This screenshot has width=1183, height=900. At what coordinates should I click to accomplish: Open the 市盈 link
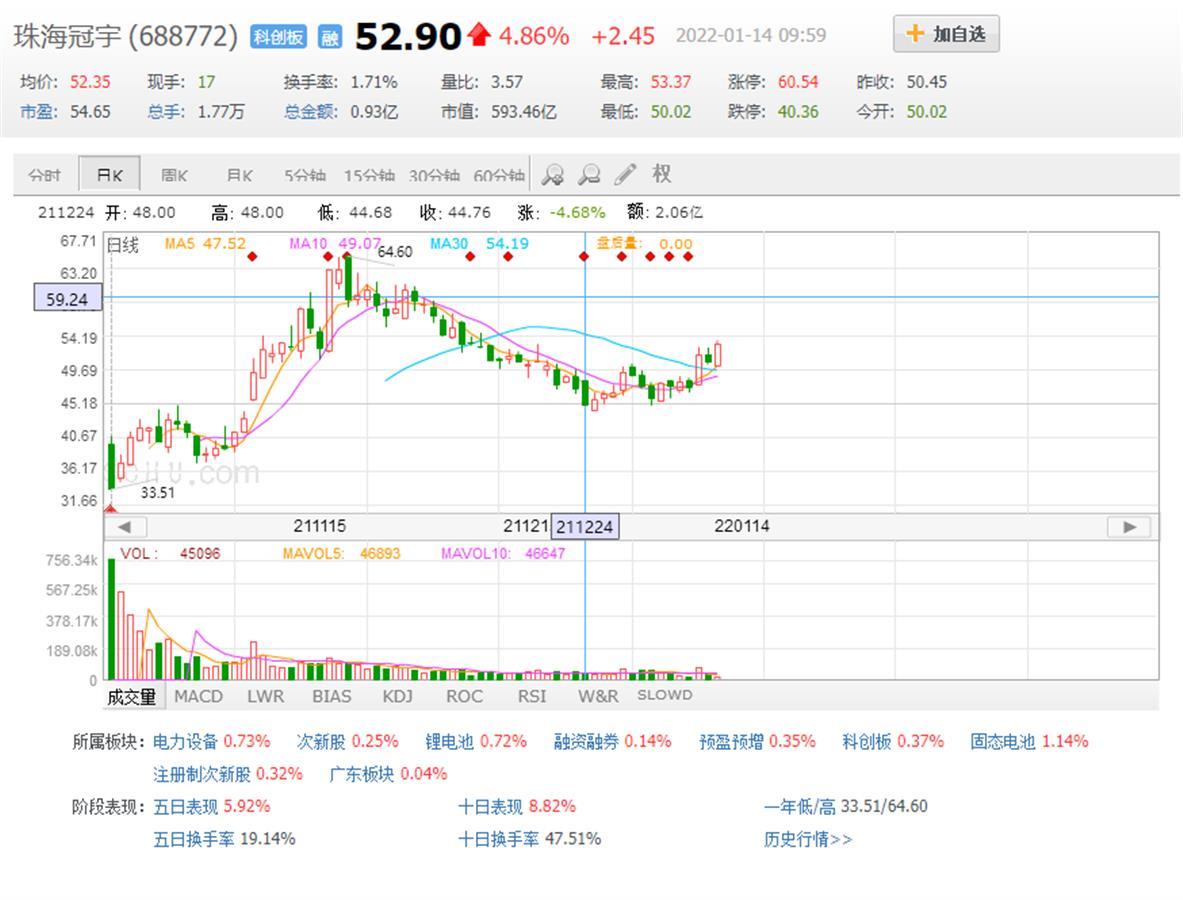[x=37, y=112]
